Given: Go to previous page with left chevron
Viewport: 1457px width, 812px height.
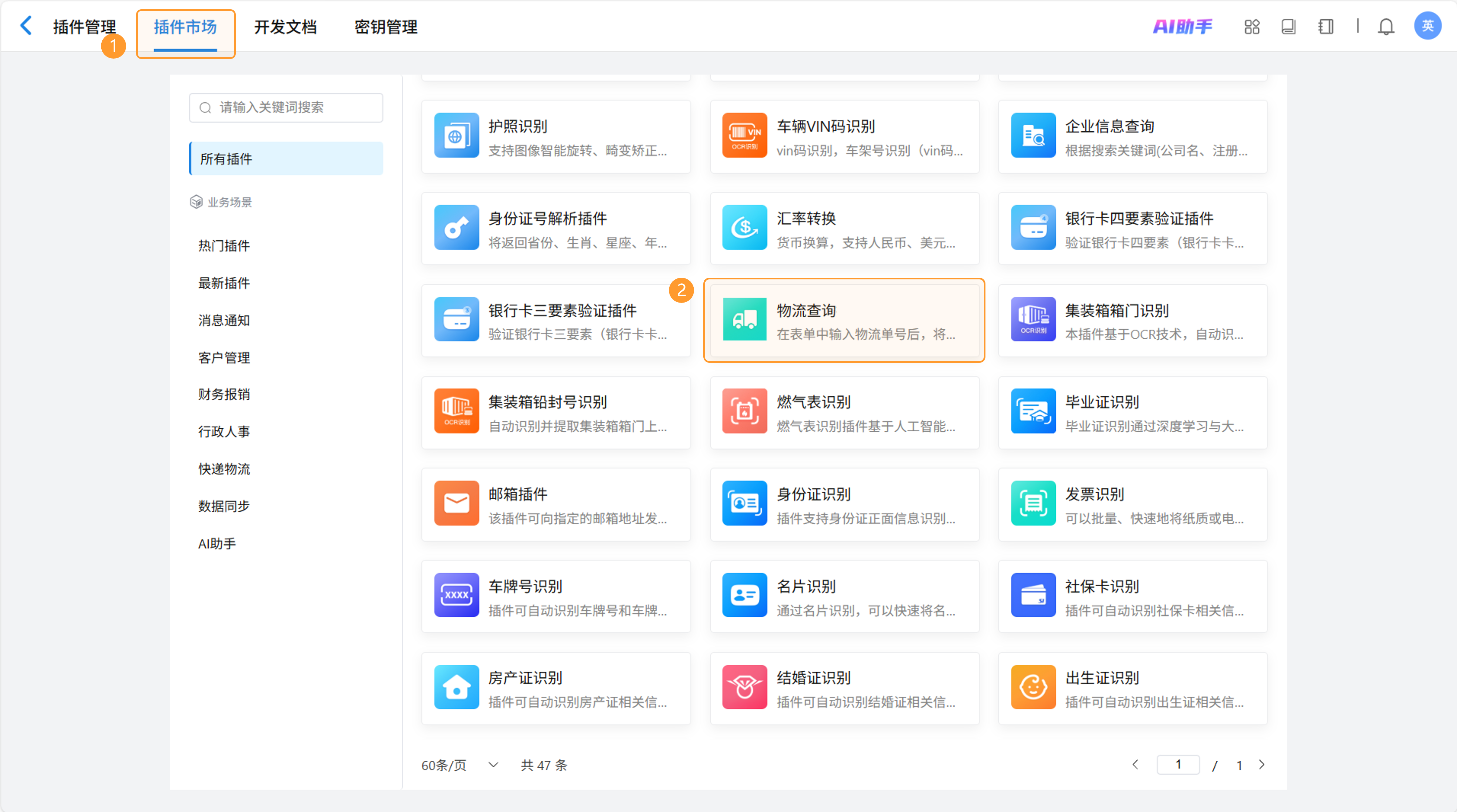Looking at the screenshot, I should coord(1135,765).
